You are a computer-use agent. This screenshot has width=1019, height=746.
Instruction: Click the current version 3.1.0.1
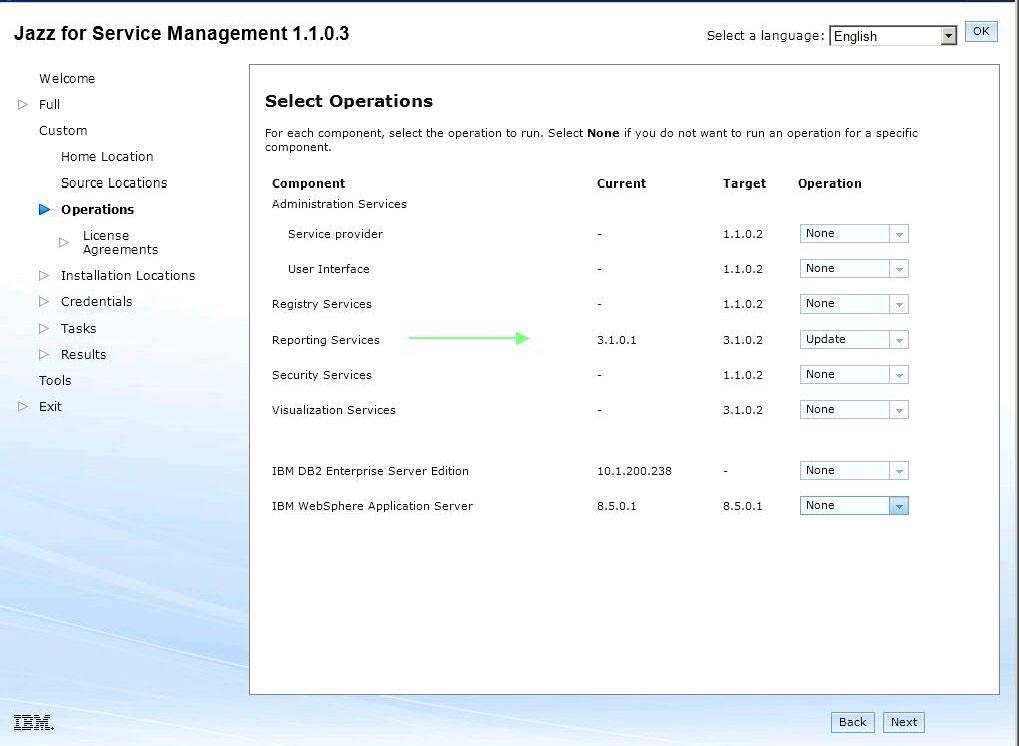click(617, 340)
